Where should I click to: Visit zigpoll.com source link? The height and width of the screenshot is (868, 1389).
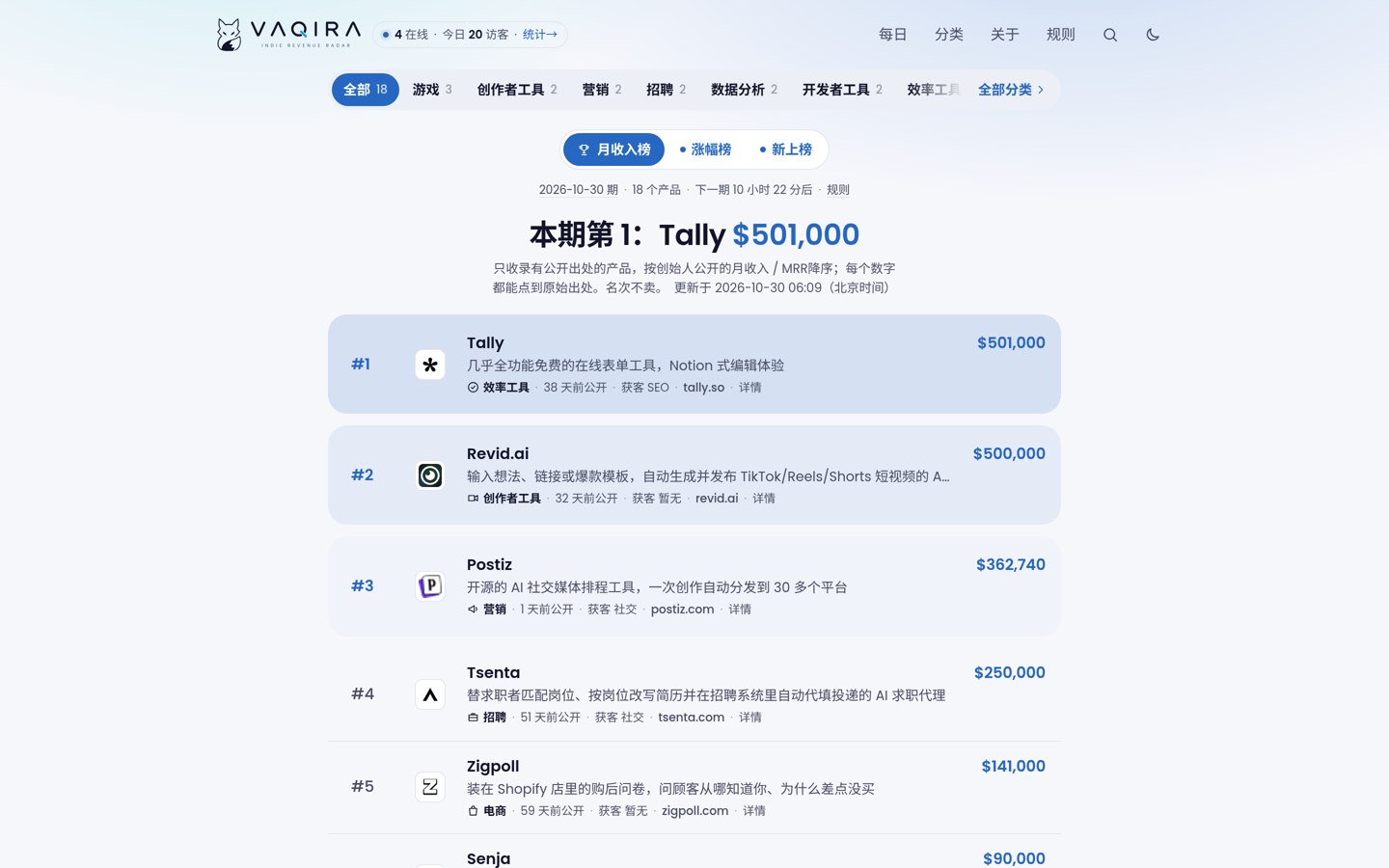pos(695,811)
